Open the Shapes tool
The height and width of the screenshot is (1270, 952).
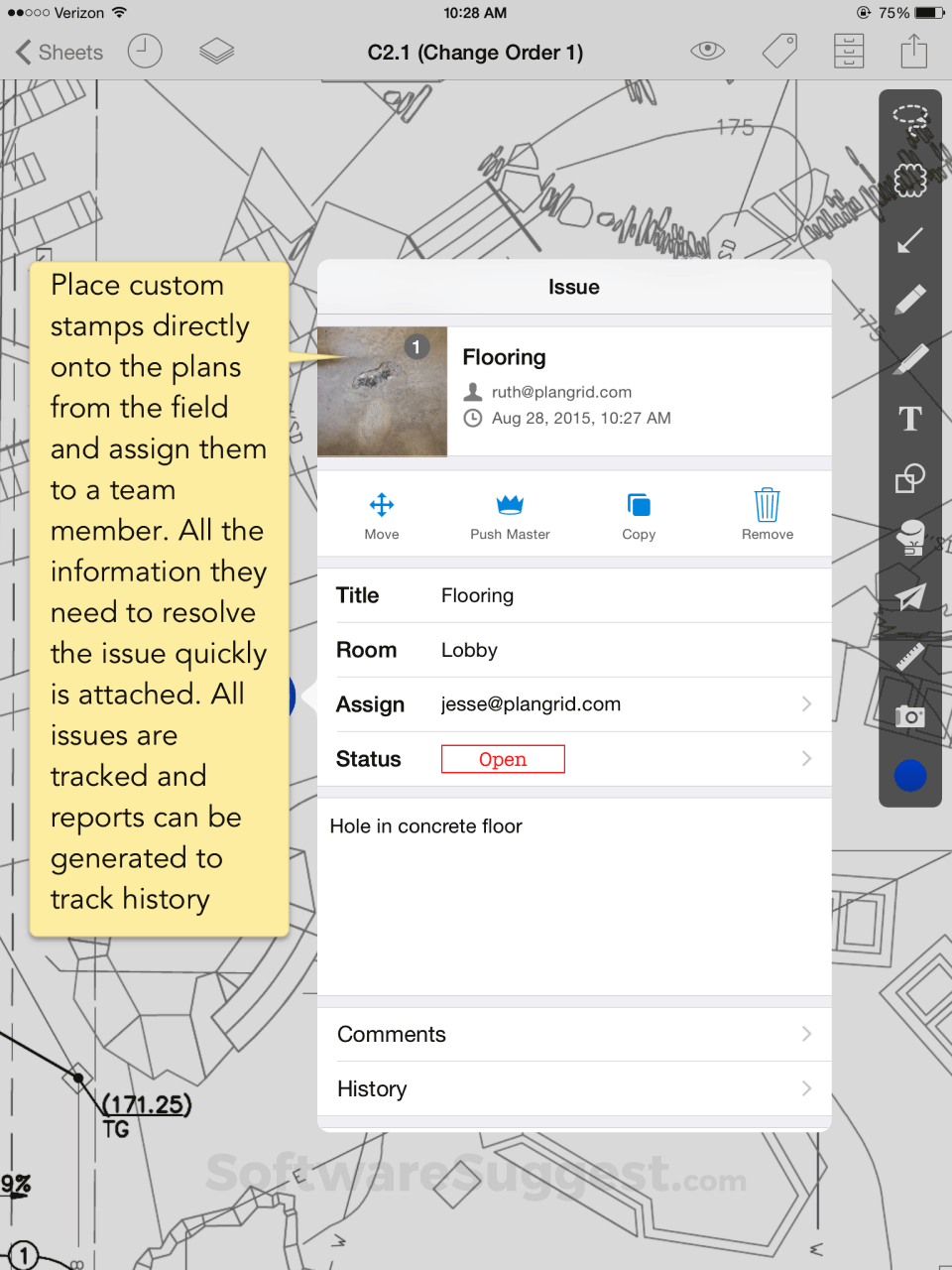[x=909, y=478]
